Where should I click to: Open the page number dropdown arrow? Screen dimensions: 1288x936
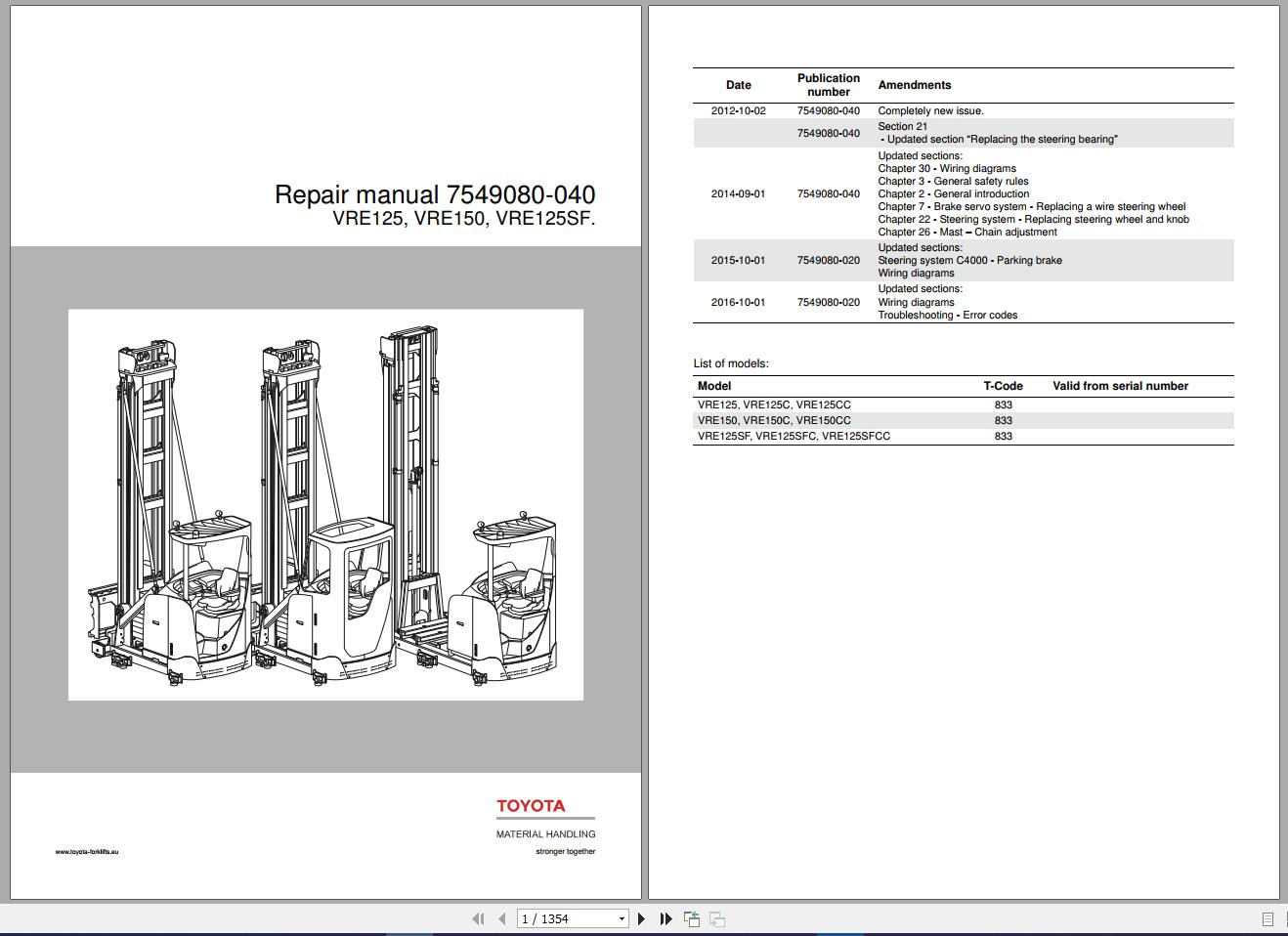622,918
